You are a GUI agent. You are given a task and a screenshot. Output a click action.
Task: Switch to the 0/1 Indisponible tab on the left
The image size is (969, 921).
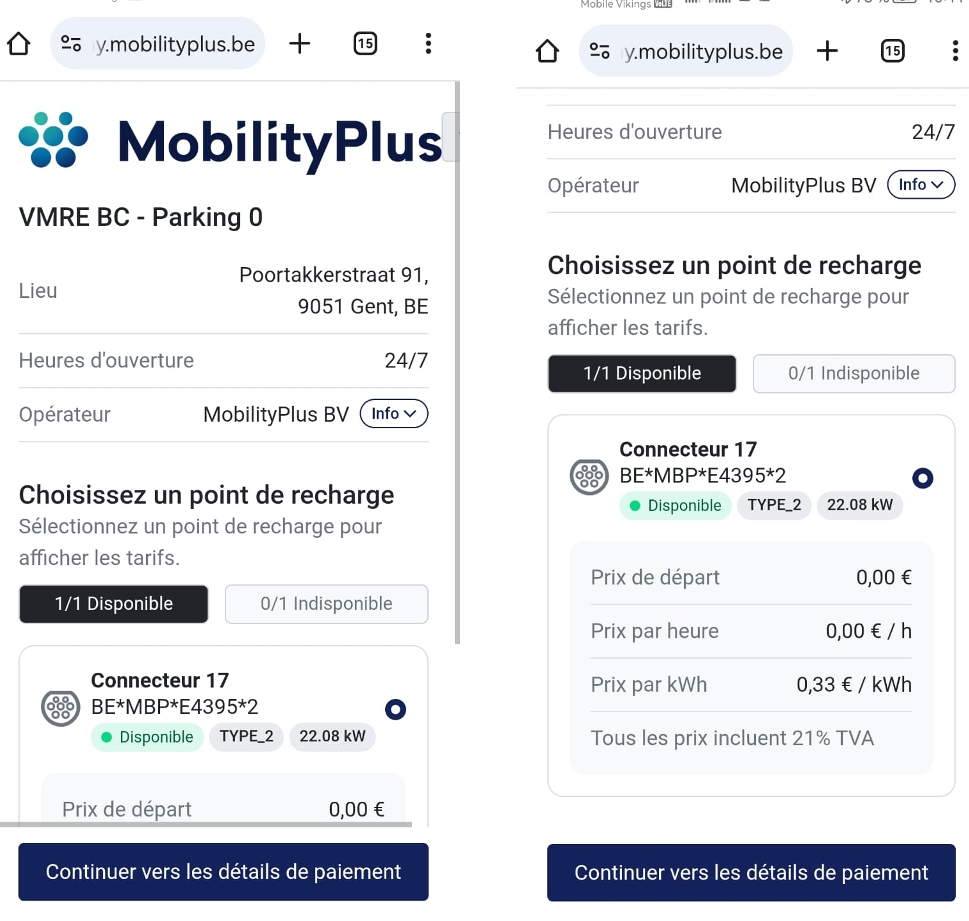[326, 604]
